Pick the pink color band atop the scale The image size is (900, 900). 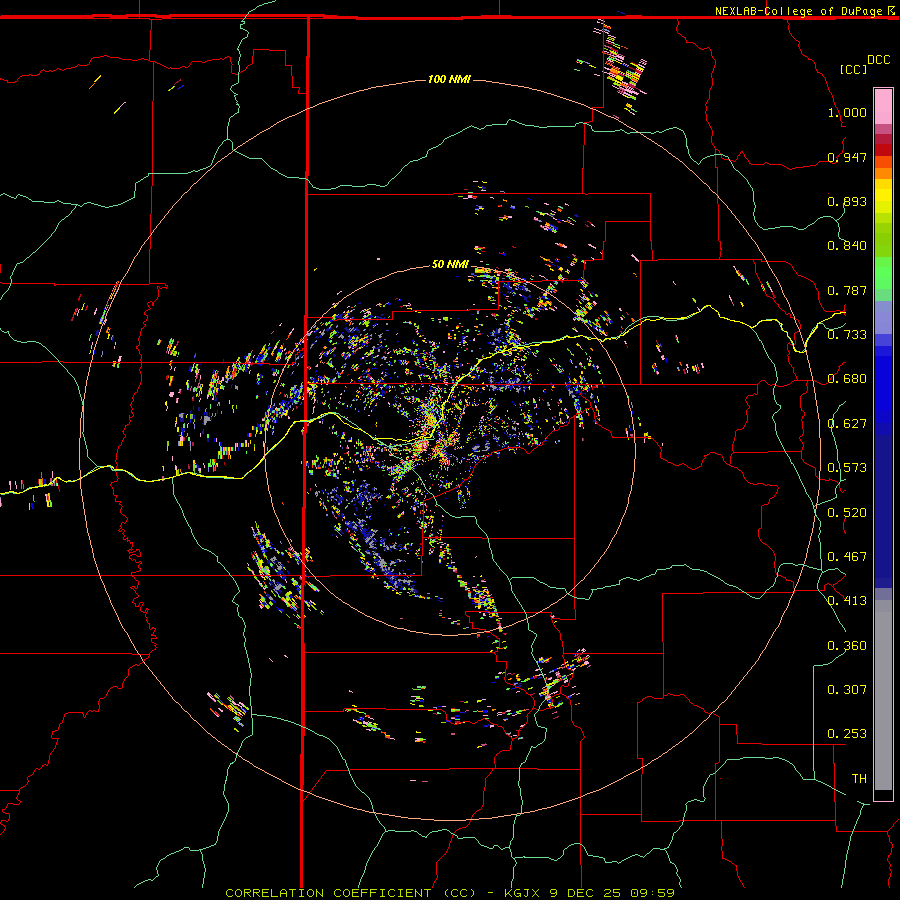[883, 107]
